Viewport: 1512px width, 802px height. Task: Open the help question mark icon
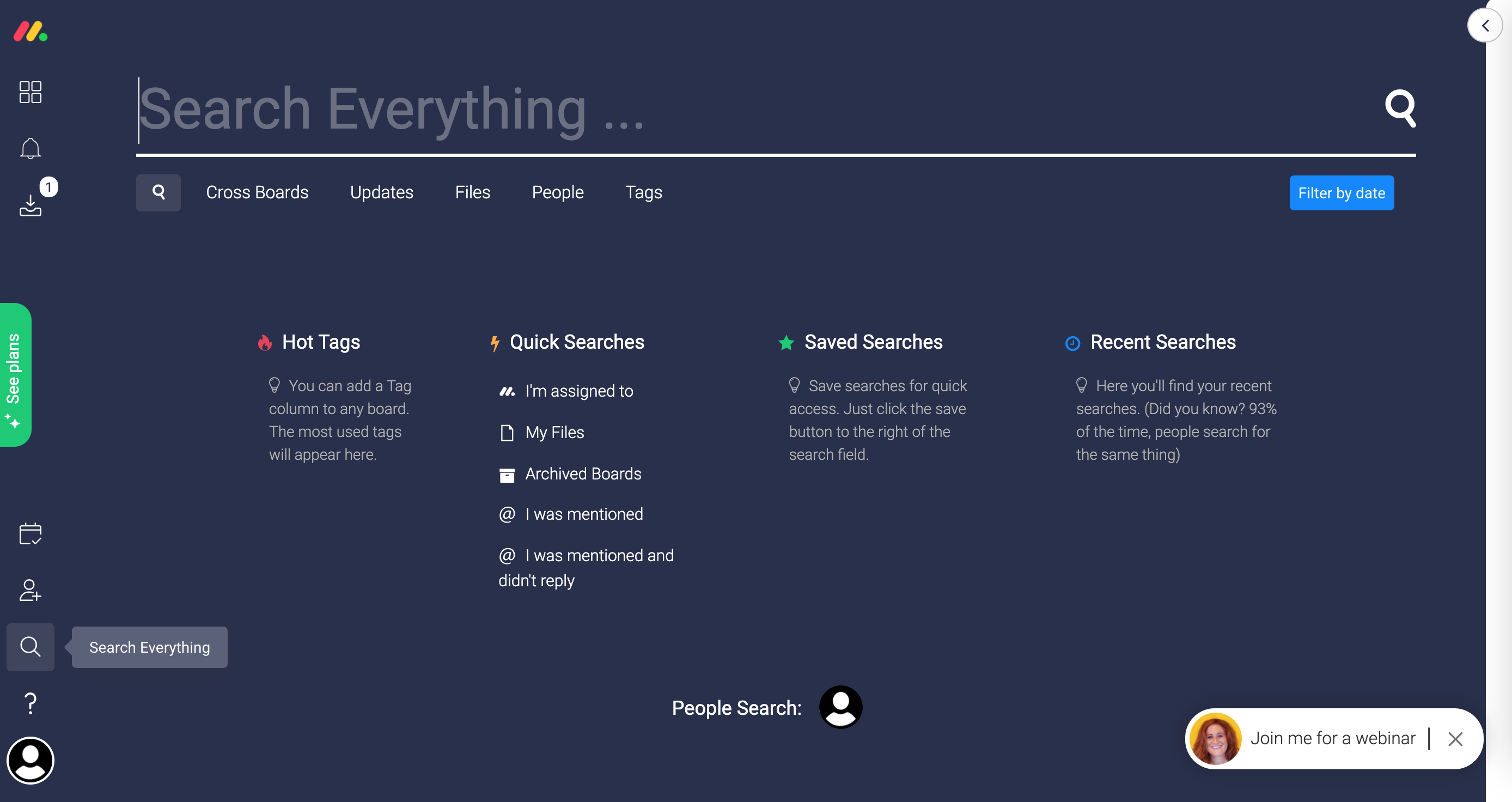tap(30, 703)
